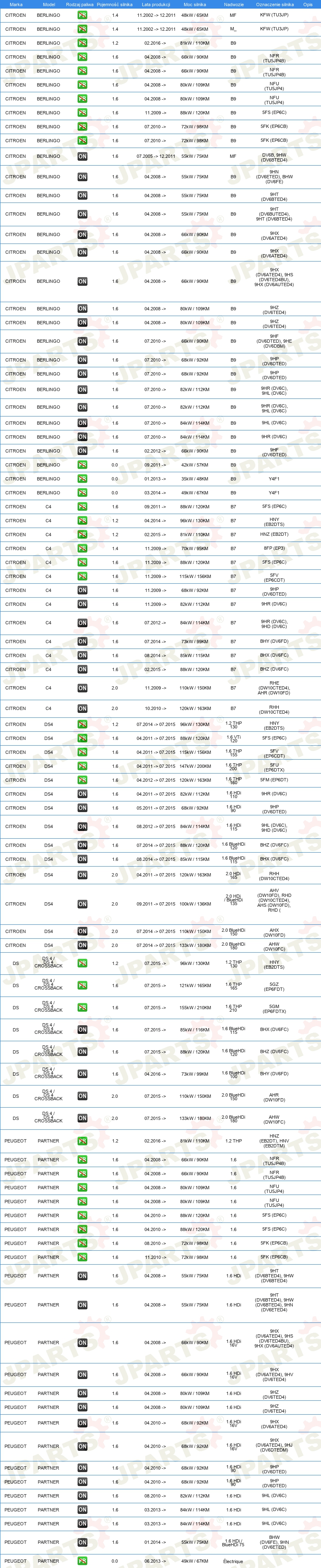
Task: Click the '10.2010 ->' production date for C4
Action: [155, 708]
